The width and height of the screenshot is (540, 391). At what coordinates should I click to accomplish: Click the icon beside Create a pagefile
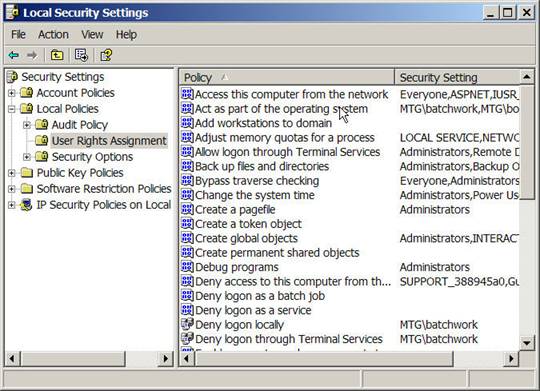tap(187, 209)
